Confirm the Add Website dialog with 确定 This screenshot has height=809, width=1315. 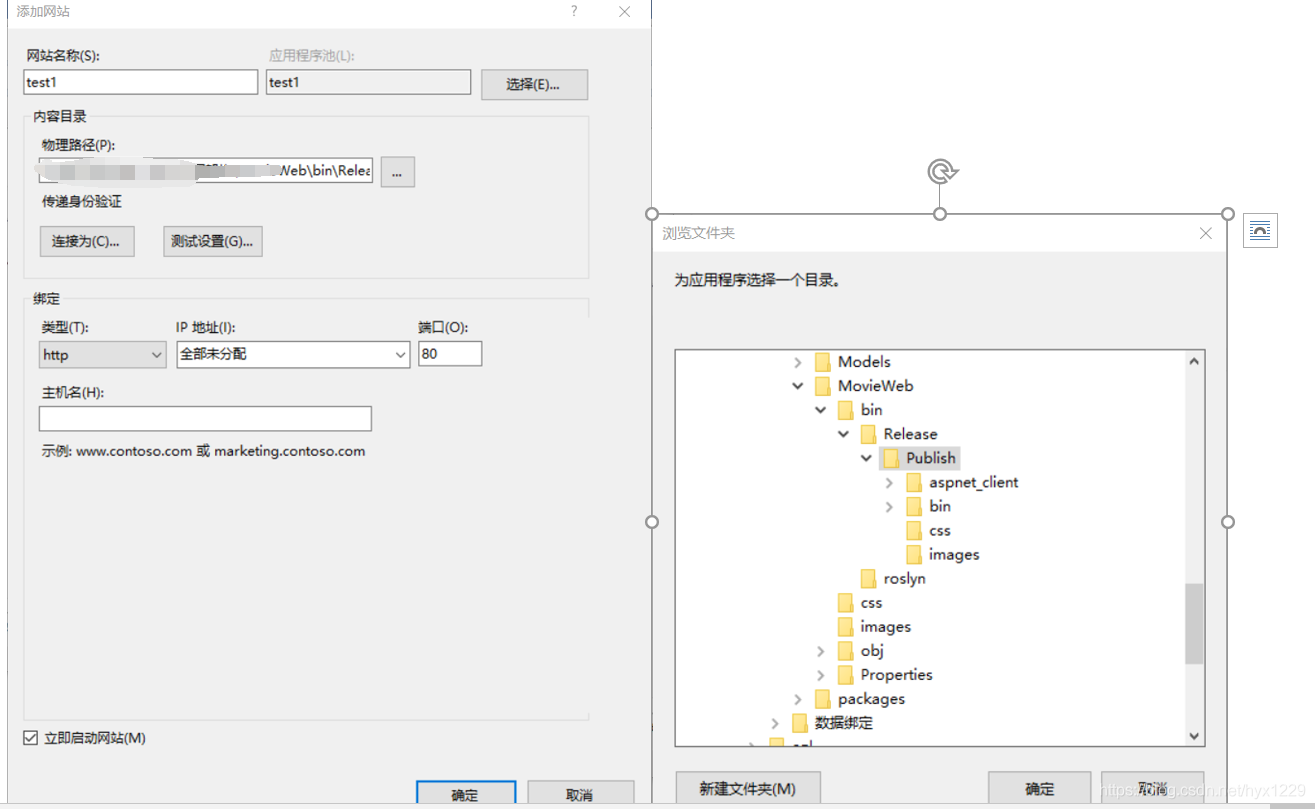[x=465, y=794]
